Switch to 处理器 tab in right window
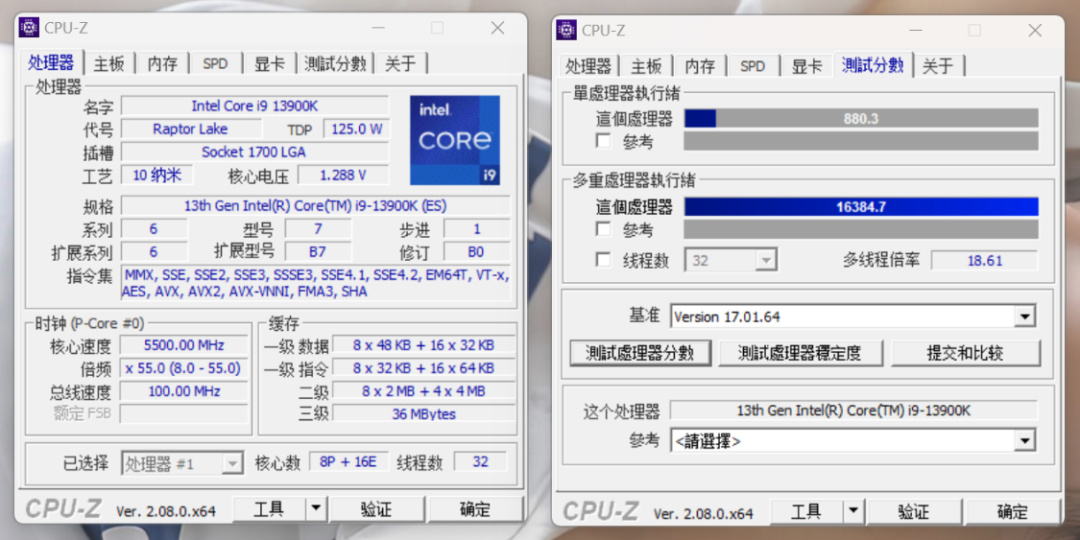 (x=588, y=67)
